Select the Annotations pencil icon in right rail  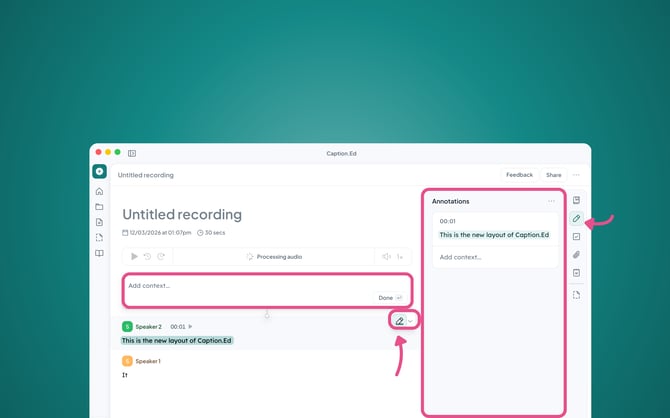point(576,218)
